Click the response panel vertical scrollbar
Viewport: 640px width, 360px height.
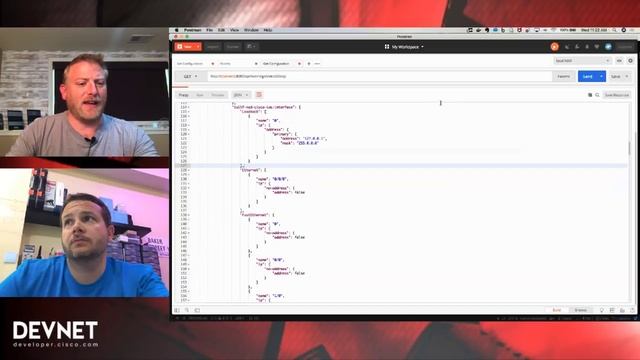coord(629,148)
